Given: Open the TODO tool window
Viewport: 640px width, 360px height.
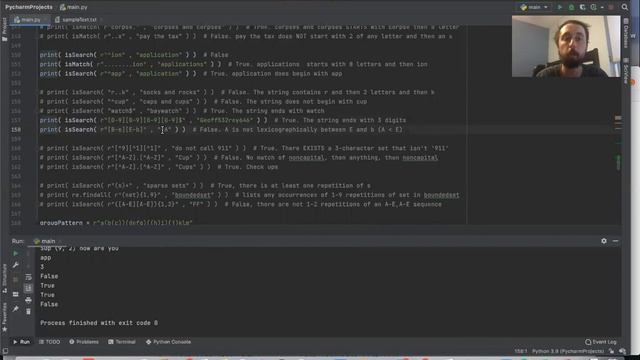Looking at the screenshot, I should 49,342.
